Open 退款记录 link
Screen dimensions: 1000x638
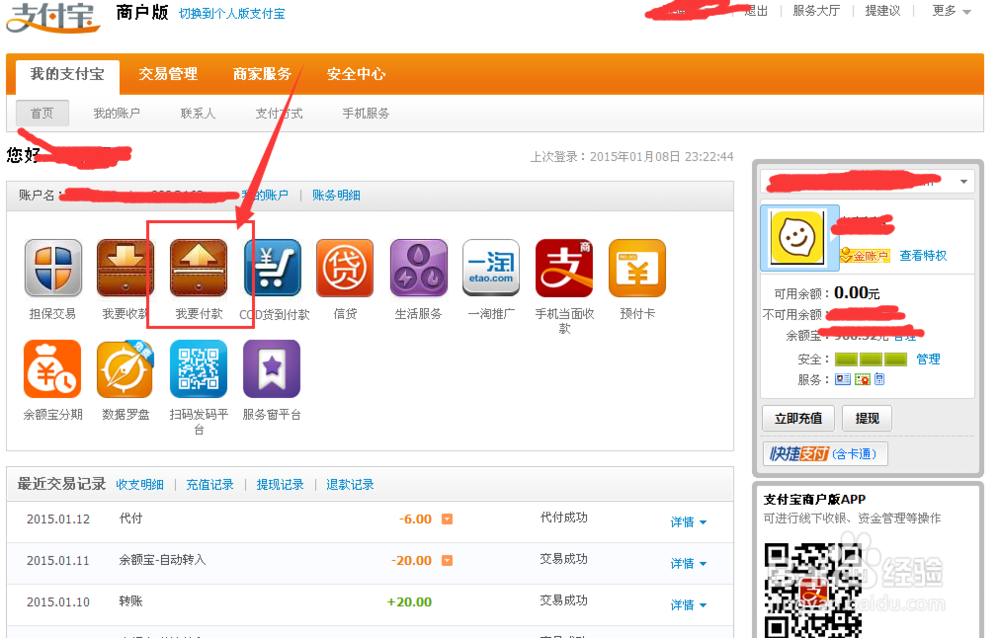(x=350, y=485)
